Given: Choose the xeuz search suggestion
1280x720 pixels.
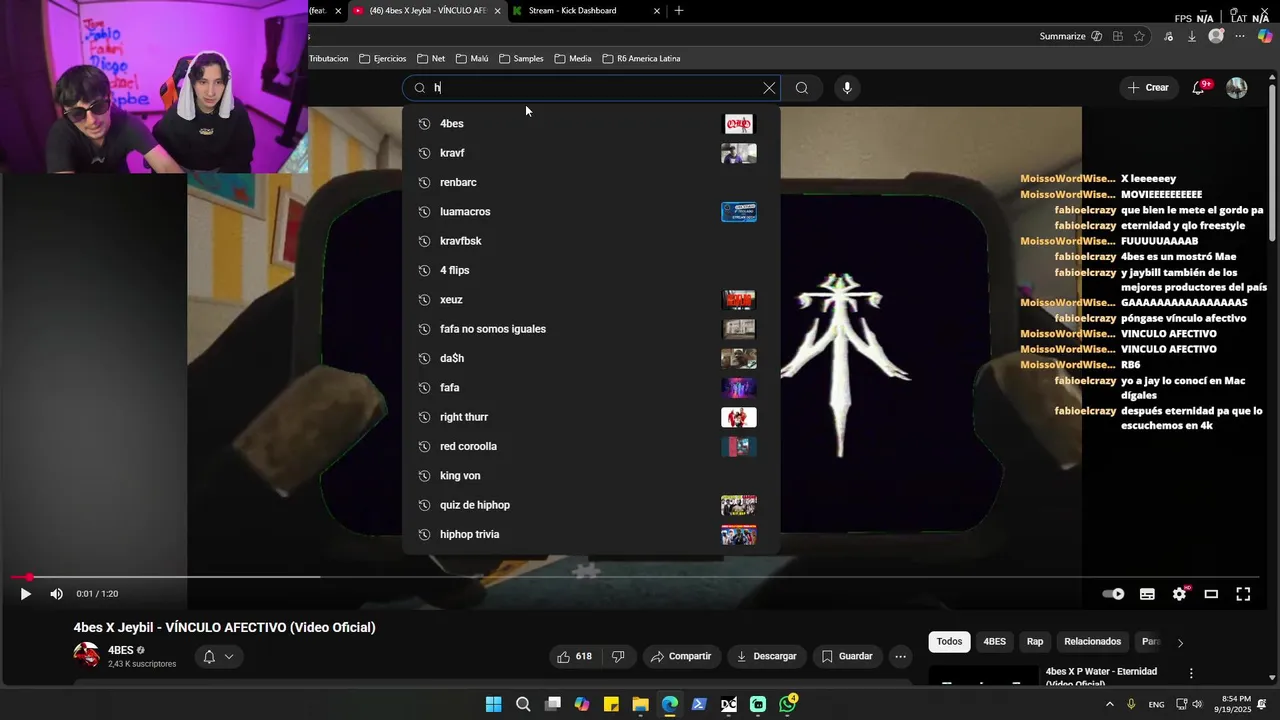Looking at the screenshot, I should (591, 300).
